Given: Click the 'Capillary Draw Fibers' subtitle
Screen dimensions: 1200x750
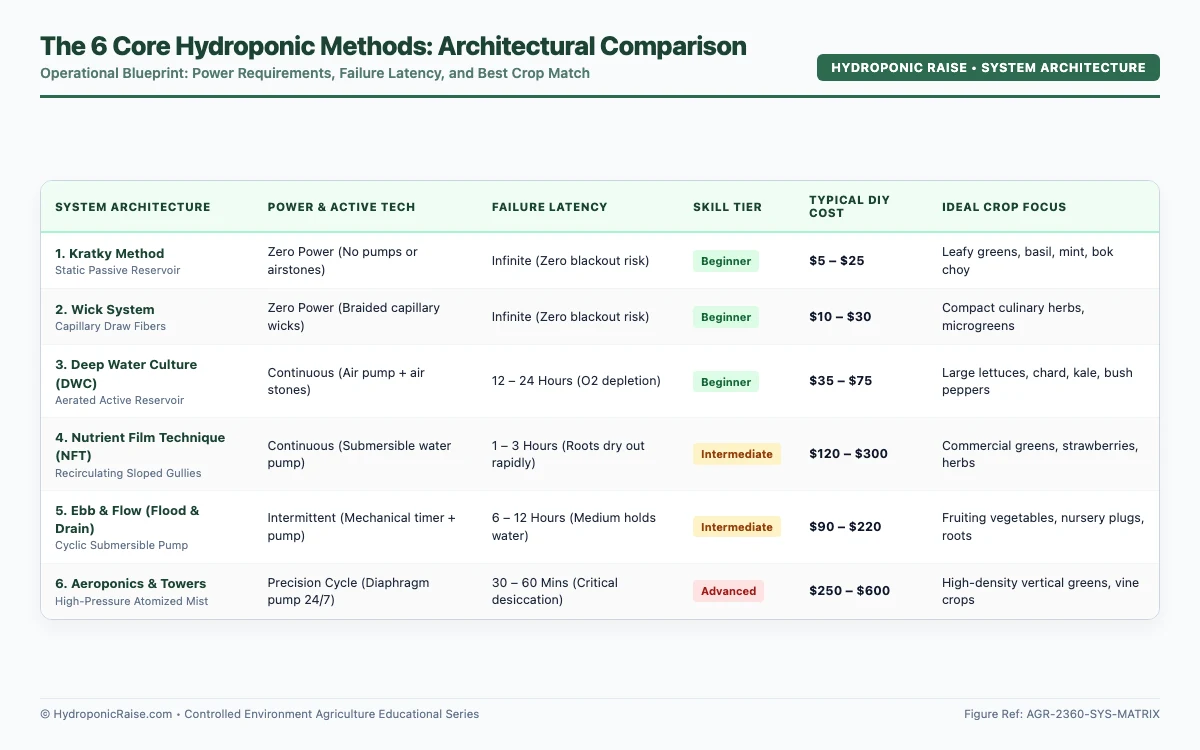Looking at the screenshot, I should pos(111,326).
